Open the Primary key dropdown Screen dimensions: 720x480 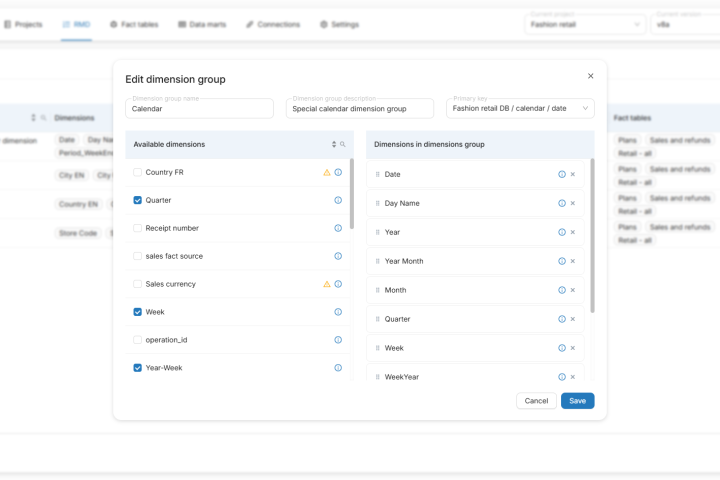[520, 108]
